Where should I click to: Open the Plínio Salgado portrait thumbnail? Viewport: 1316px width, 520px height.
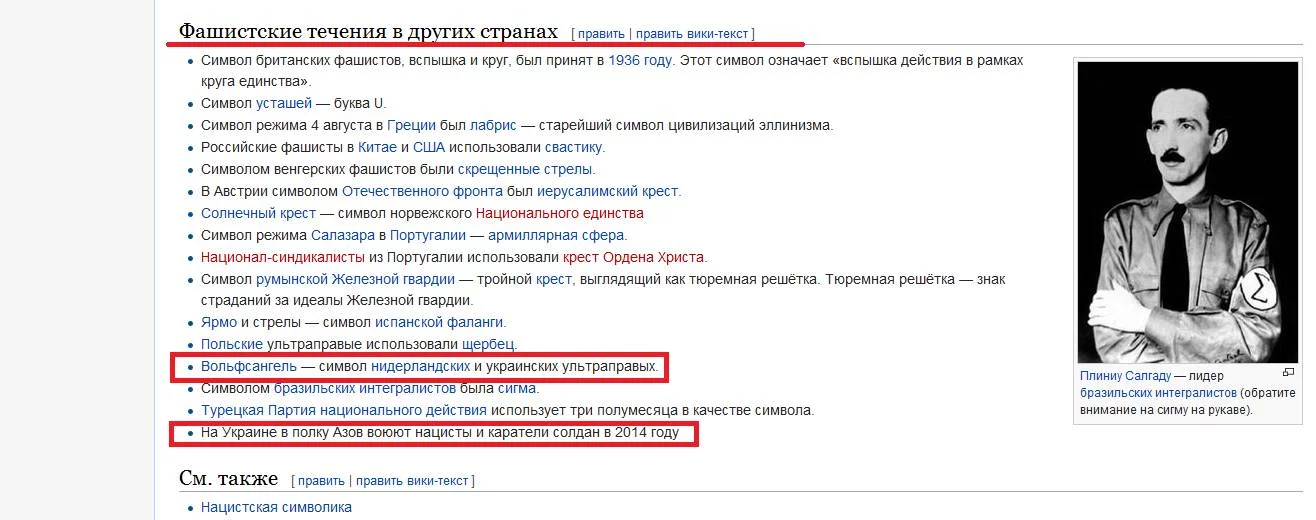(x=1188, y=212)
